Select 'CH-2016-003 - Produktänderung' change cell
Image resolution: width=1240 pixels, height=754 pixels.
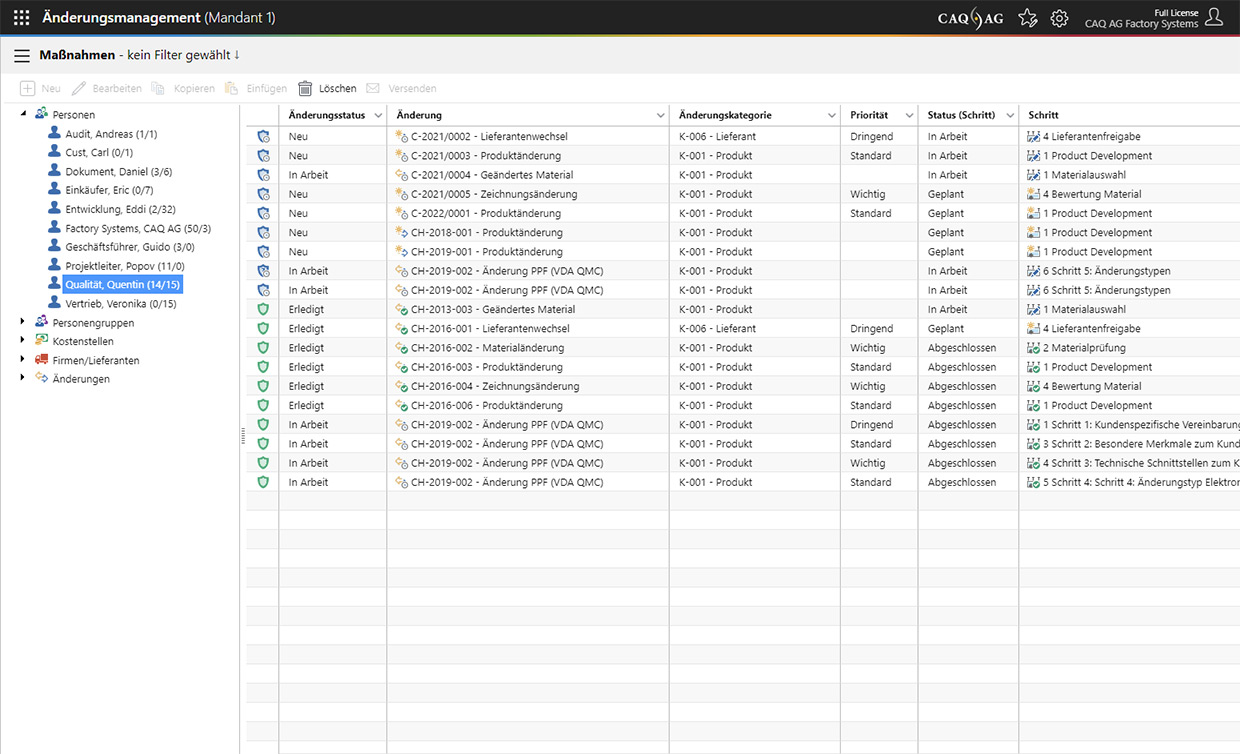[x=528, y=367]
